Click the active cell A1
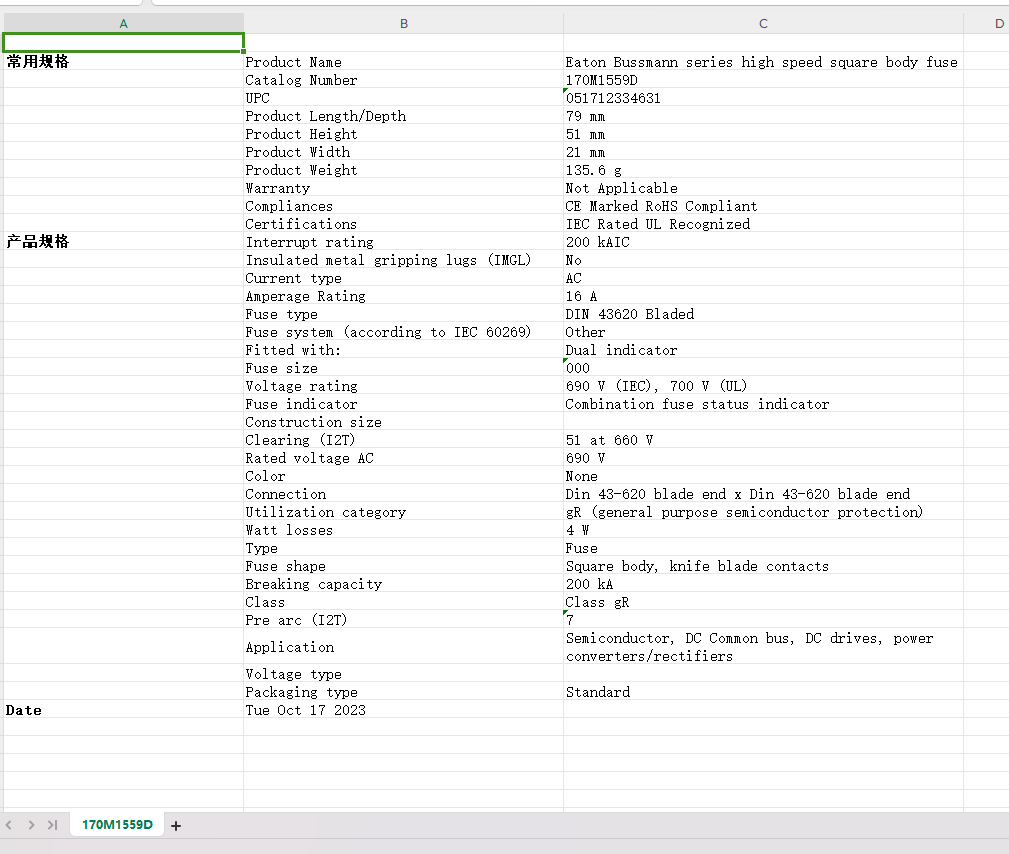 (124, 42)
